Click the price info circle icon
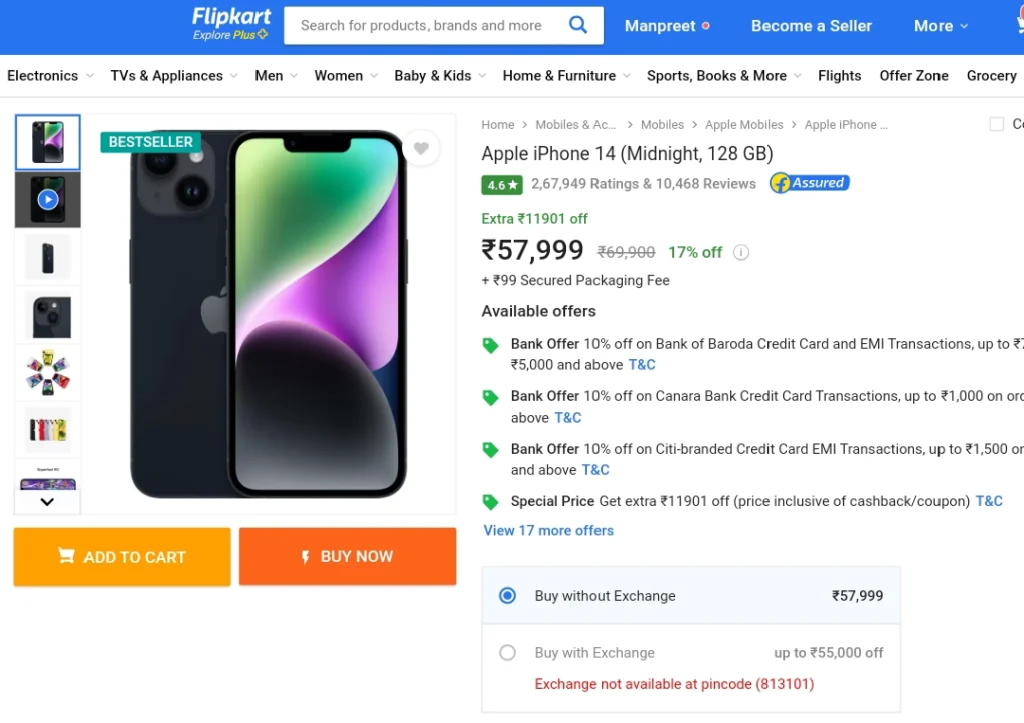 click(741, 253)
